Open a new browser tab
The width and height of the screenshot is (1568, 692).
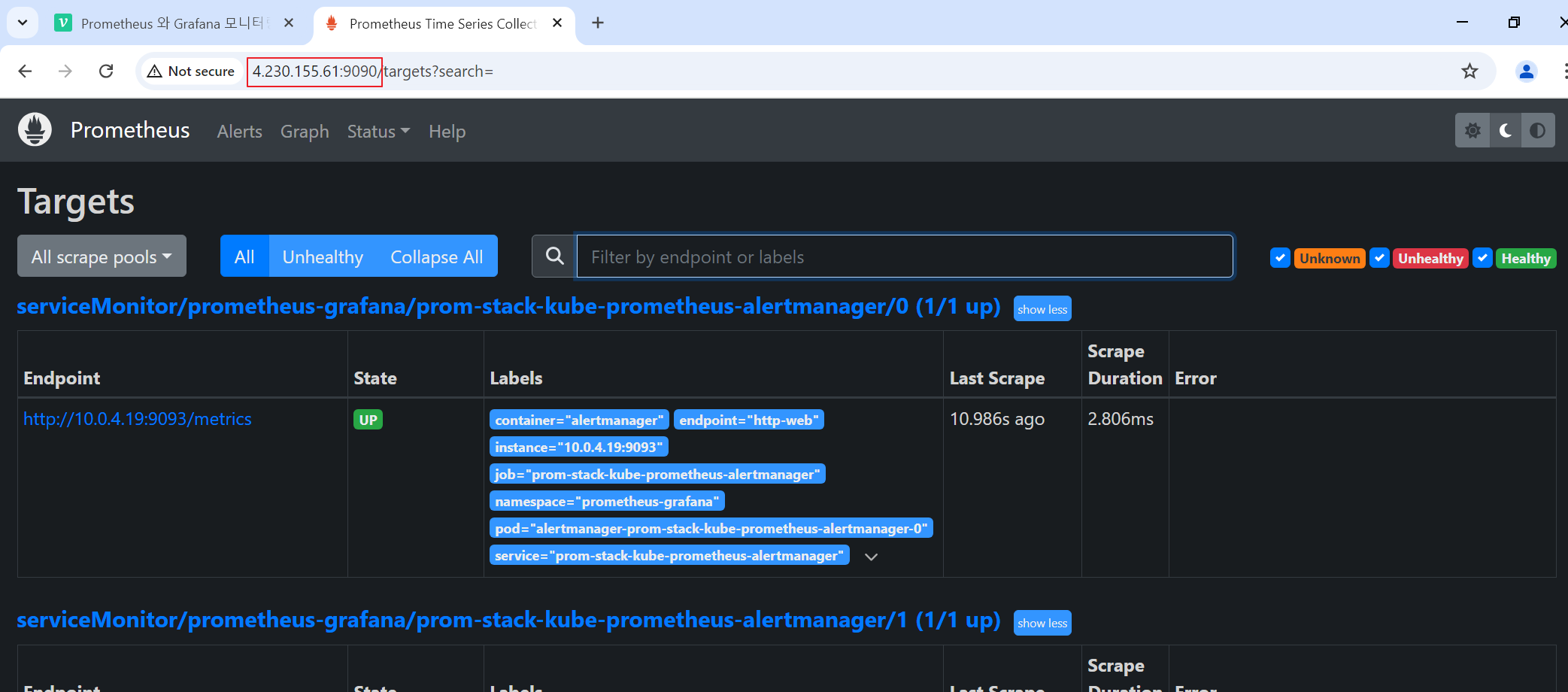(x=598, y=23)
